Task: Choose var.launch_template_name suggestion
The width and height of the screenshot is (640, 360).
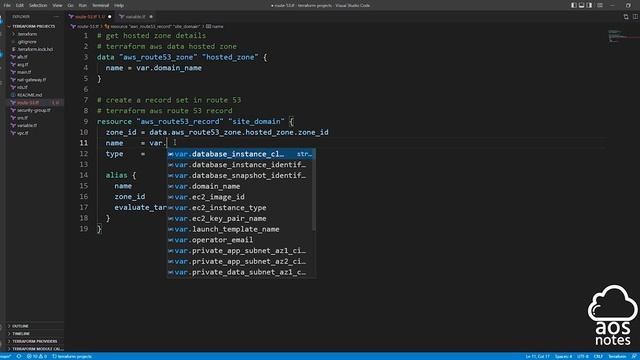Action: 240,229
